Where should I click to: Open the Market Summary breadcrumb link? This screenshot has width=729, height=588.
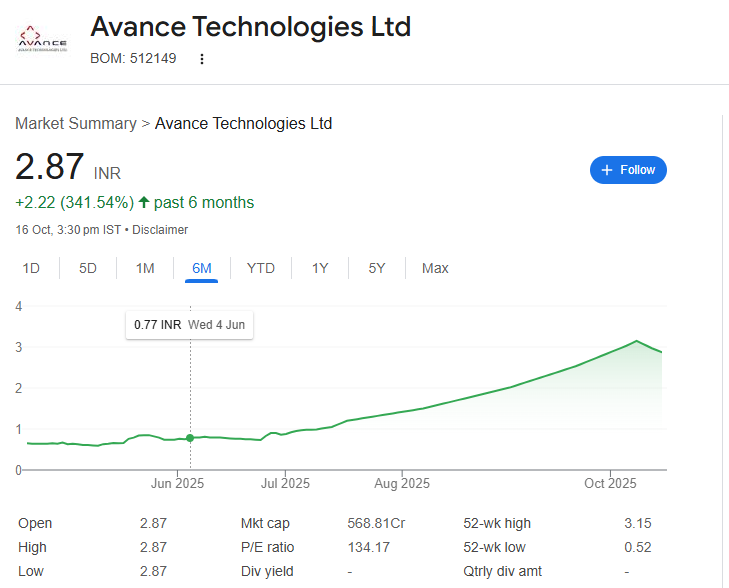point(76,124)
